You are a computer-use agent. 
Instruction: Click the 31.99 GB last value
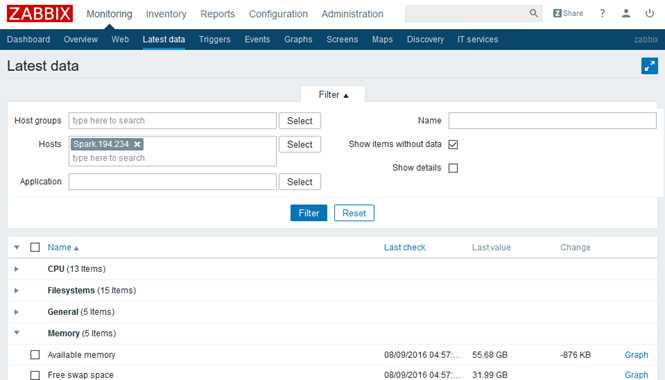point(490,375)
